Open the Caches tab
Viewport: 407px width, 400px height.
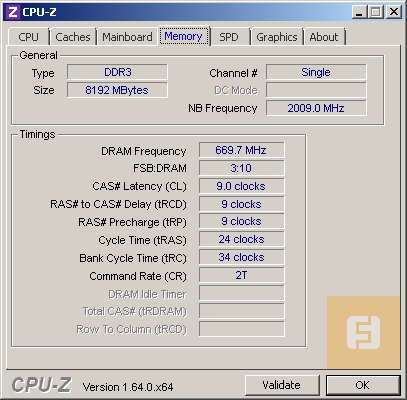73,37
